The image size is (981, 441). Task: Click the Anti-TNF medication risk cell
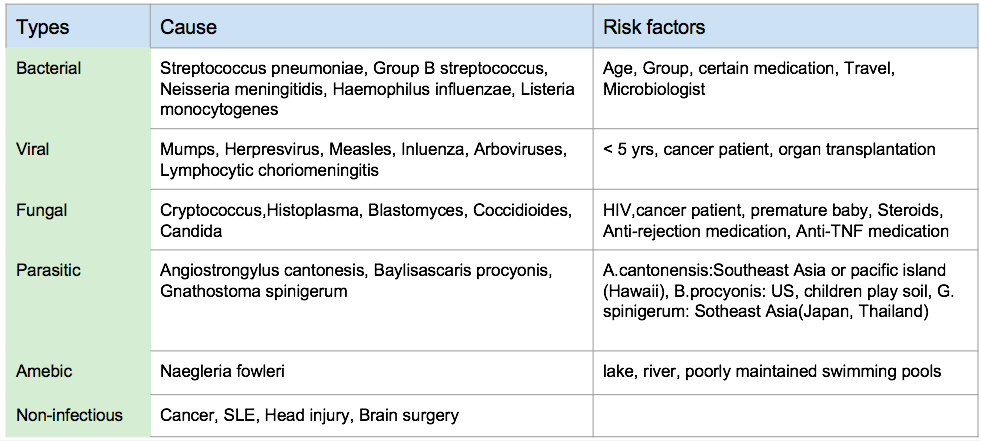point(775,221)
